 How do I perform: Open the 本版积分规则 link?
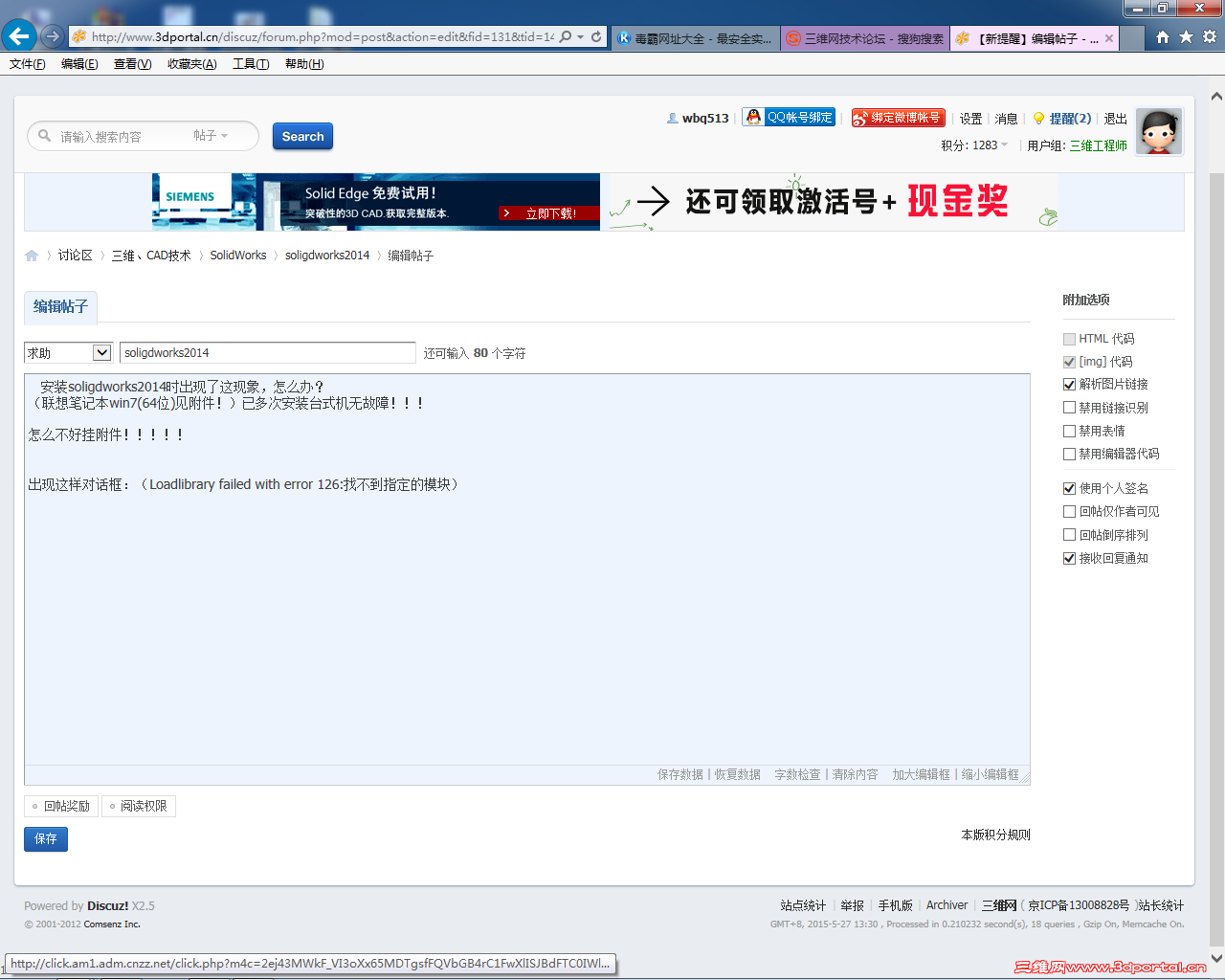click(x=995, y=834)
